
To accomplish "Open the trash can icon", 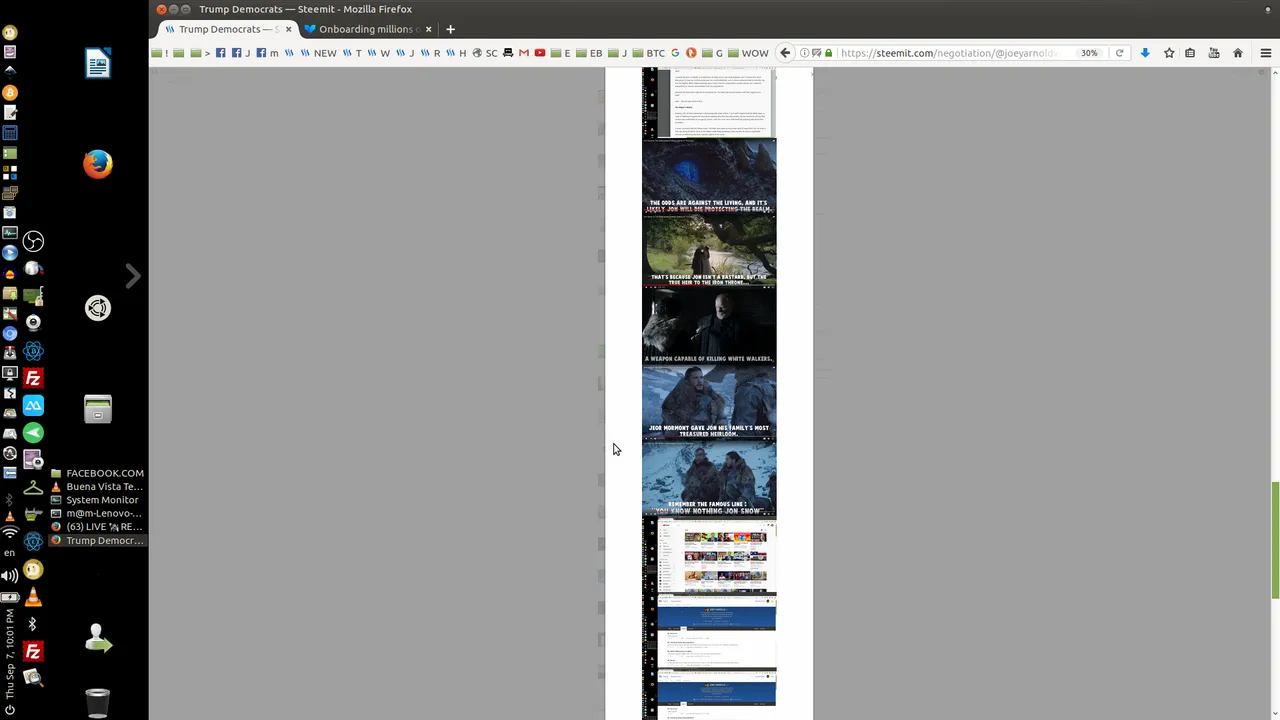I will click(98, 702).
